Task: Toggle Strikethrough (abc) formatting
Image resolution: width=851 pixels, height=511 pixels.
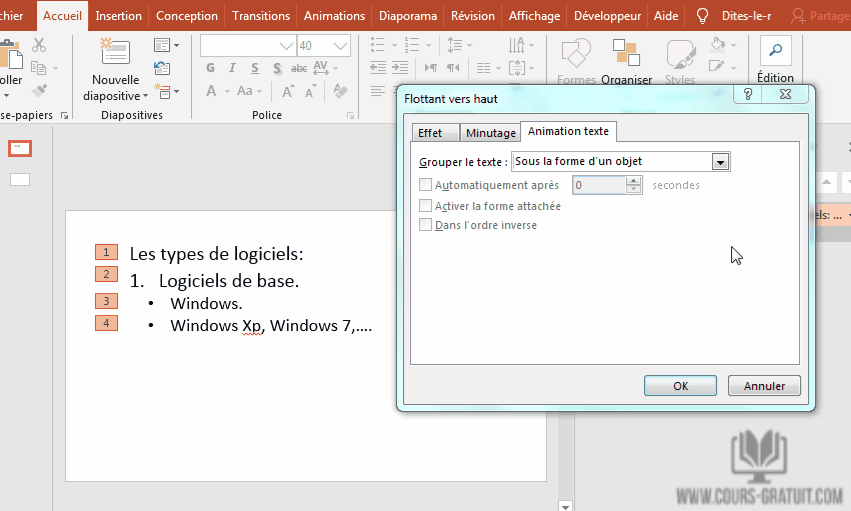Action: pos(299,68)
